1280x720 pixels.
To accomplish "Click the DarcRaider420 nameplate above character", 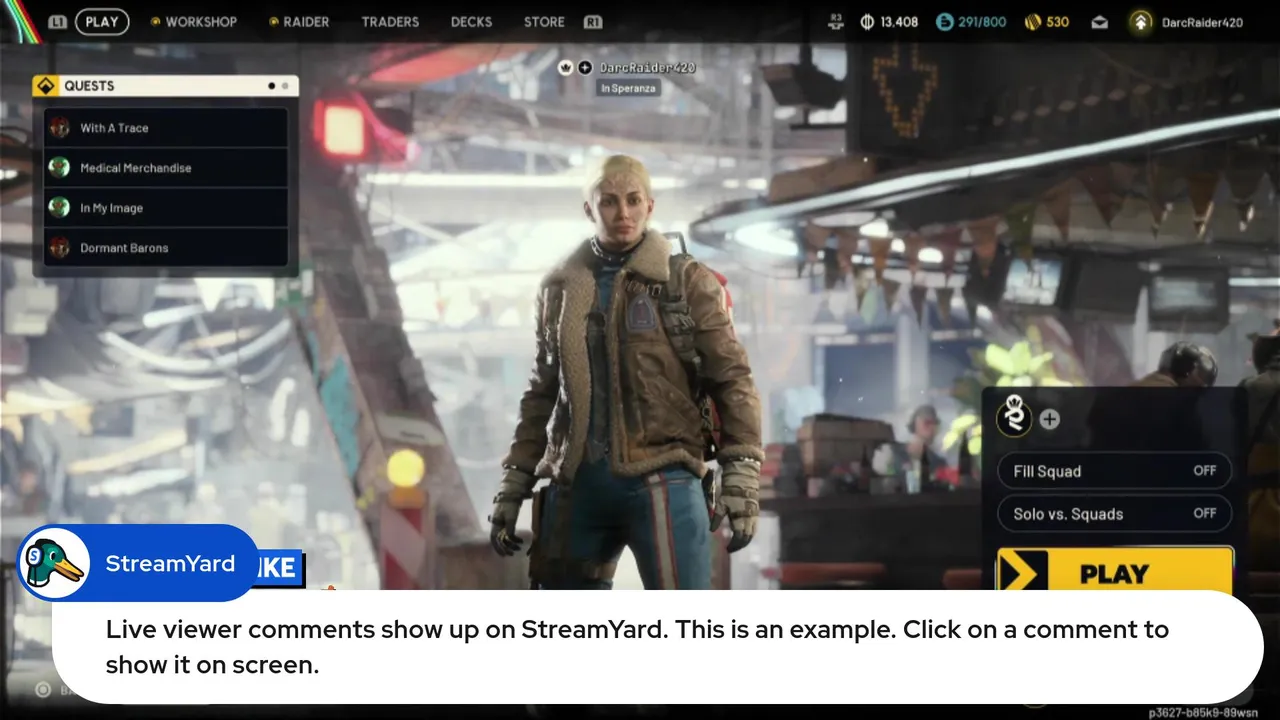I will tap(647, 68).
